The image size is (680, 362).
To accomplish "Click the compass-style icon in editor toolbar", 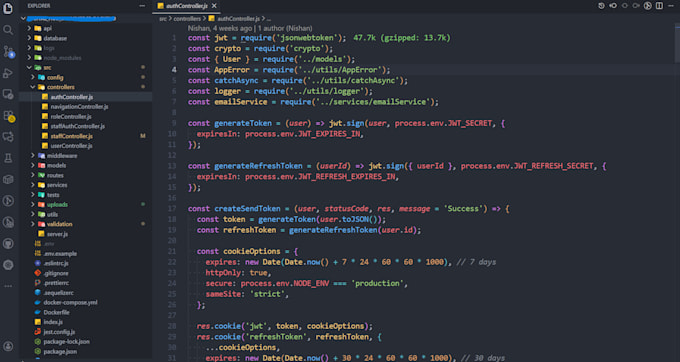I will click(647, 6).
